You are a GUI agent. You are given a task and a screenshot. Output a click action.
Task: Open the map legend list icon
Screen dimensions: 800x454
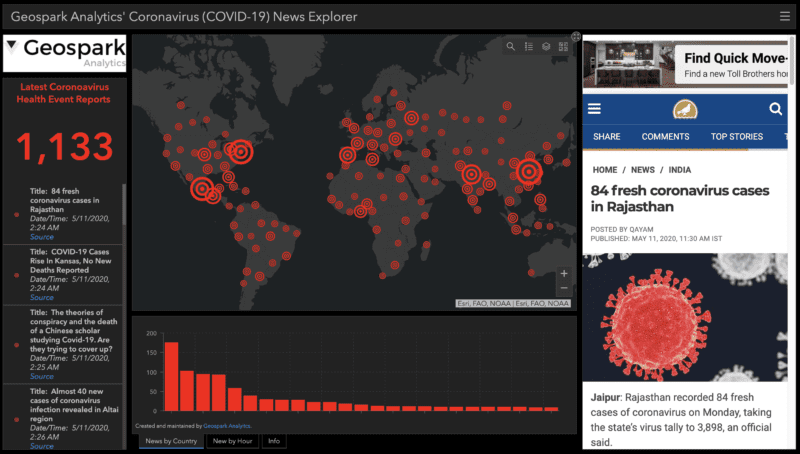528,46
